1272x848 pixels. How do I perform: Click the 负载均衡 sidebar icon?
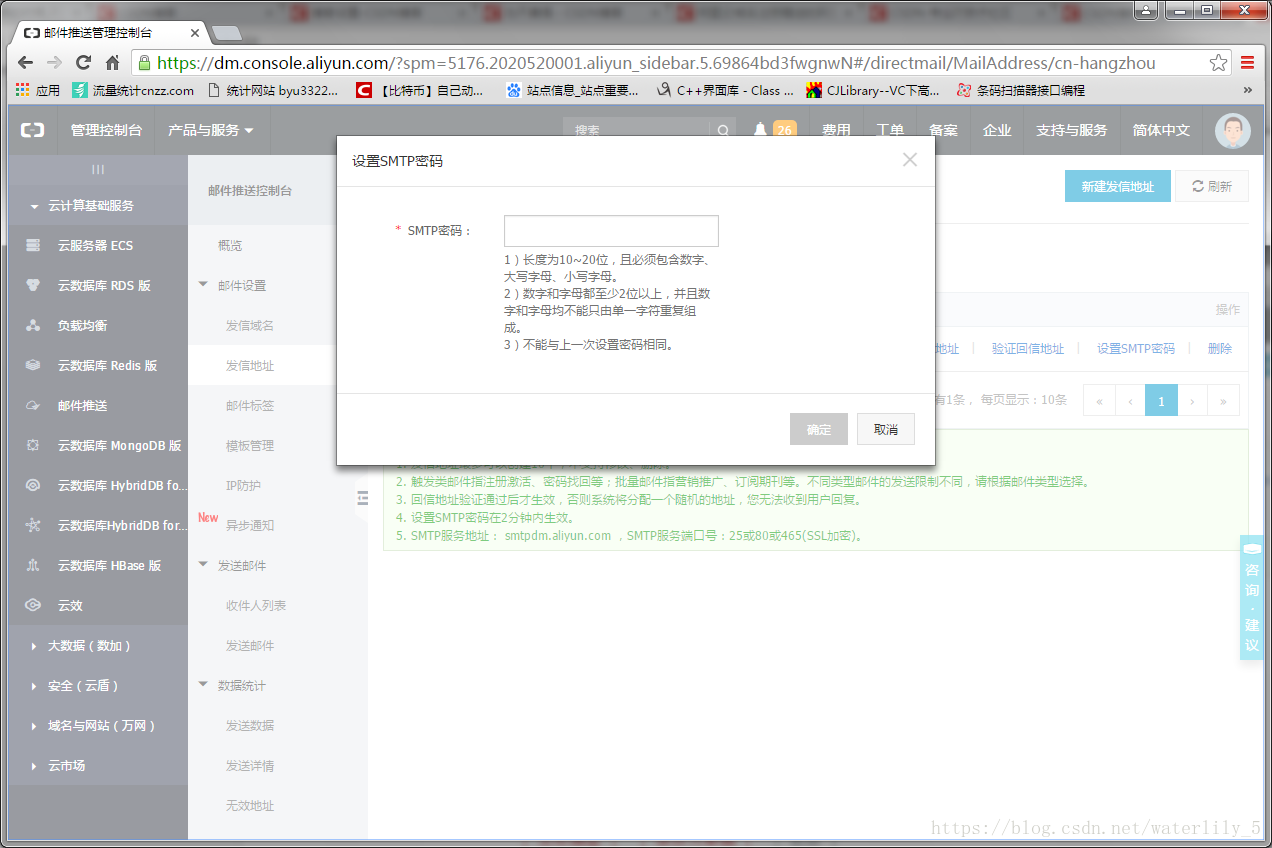(33, 325)
